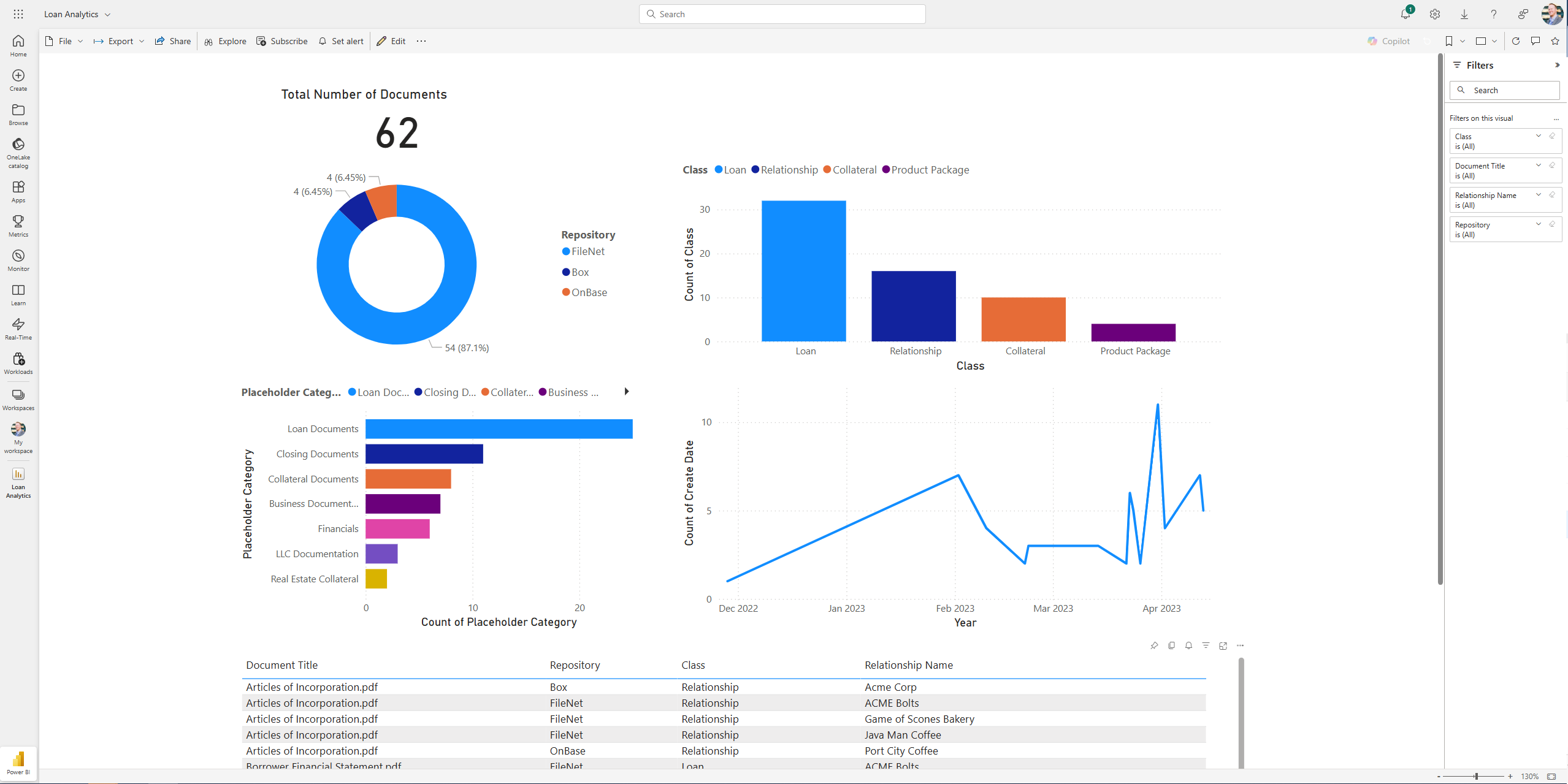Click the Share button
This screenshot has width=1568, height=784.
(172, 40)
